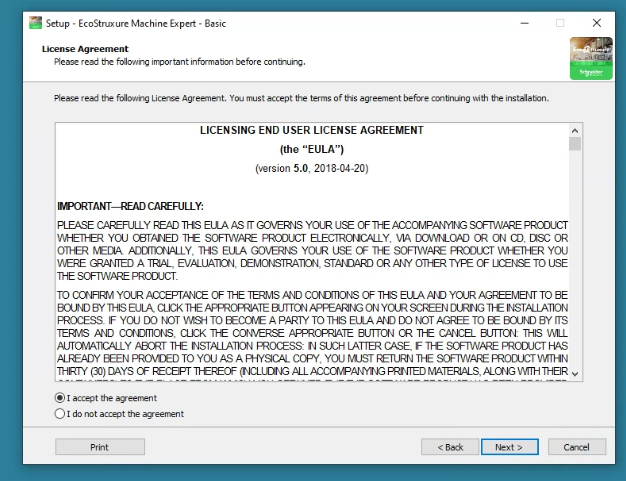Screen dimensions: 626x481
Task: Click the license text scrollbar thumb
Action: tap(575, 144)
